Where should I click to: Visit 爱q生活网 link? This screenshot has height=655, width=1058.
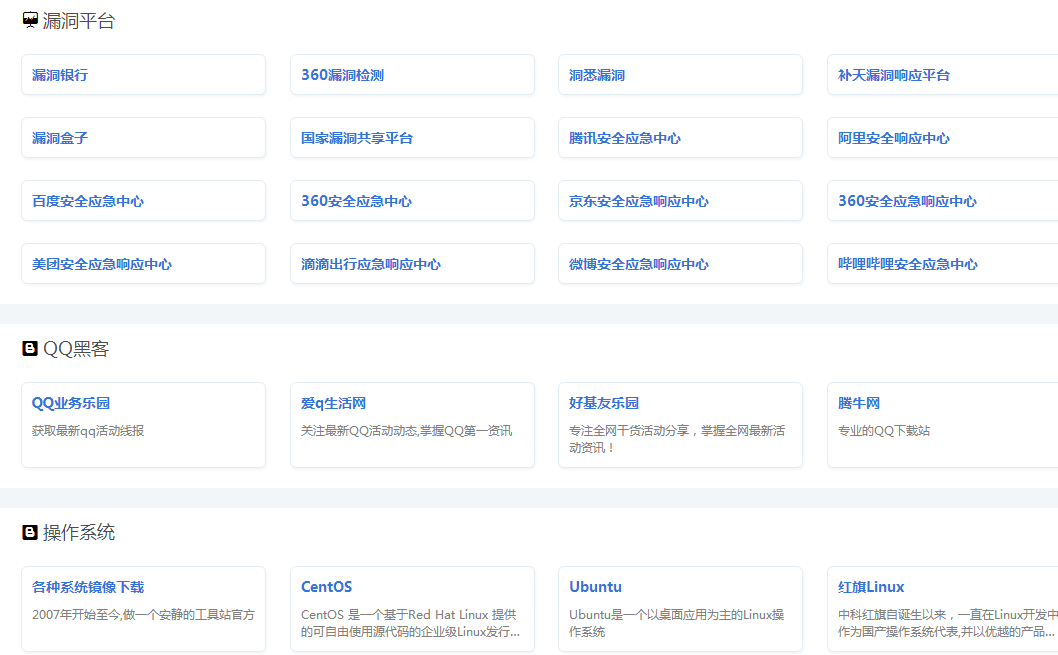(333, 403)
